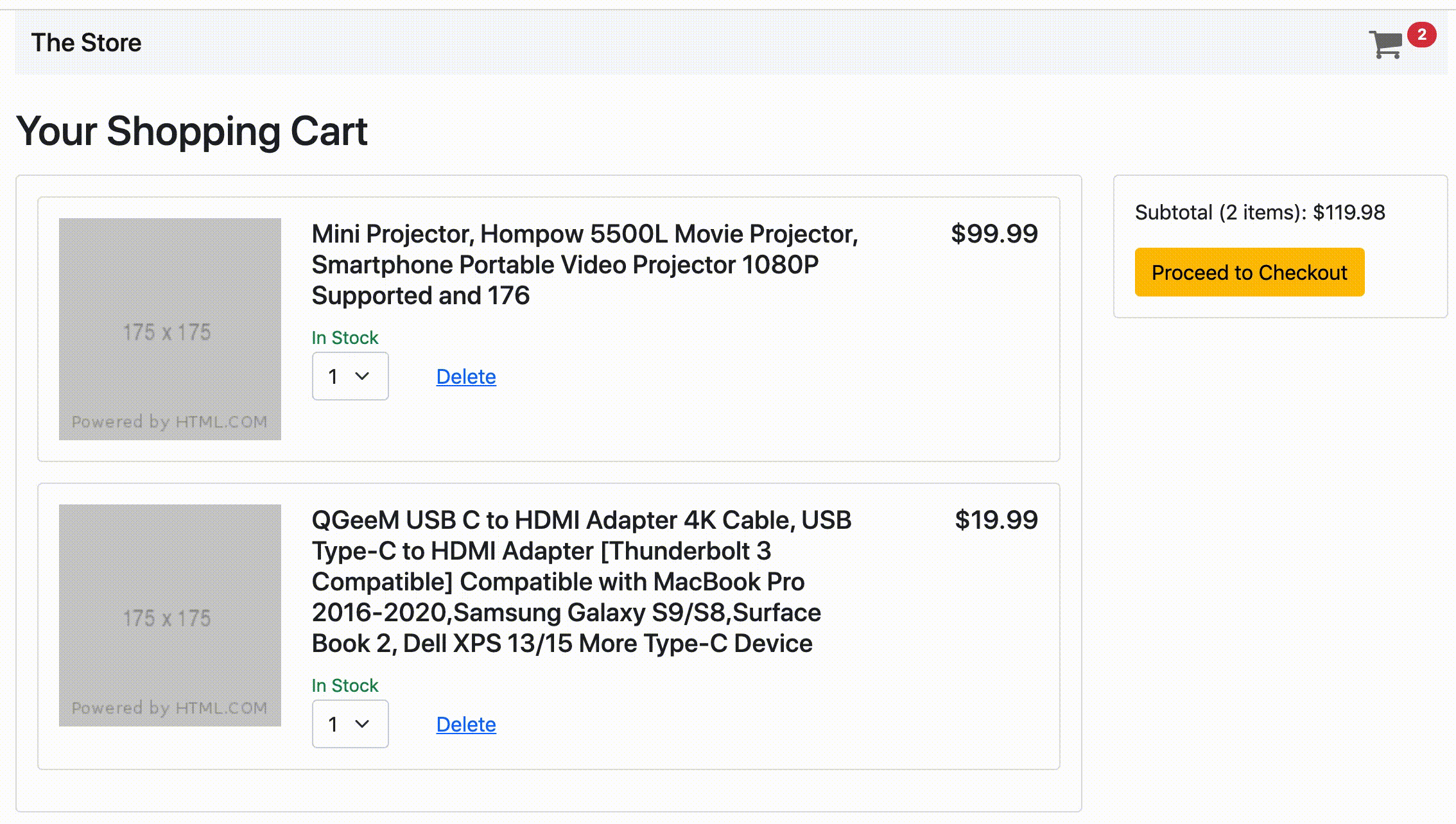The height and width of the screenshot is (824, 1456).
Task: Go to The Store homepage
Action: point(86,42)
